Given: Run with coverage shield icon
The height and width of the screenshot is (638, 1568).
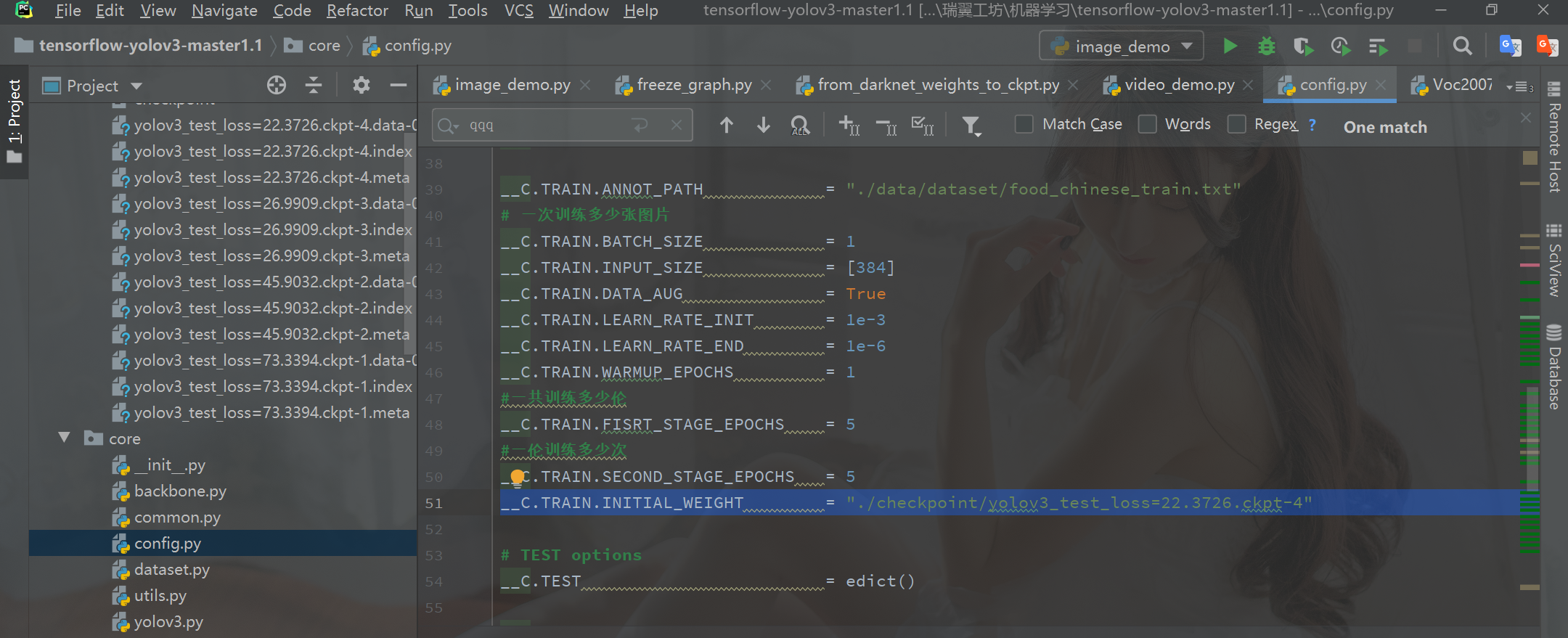Looking at the screenshot, I should (x=1304, y=46).
